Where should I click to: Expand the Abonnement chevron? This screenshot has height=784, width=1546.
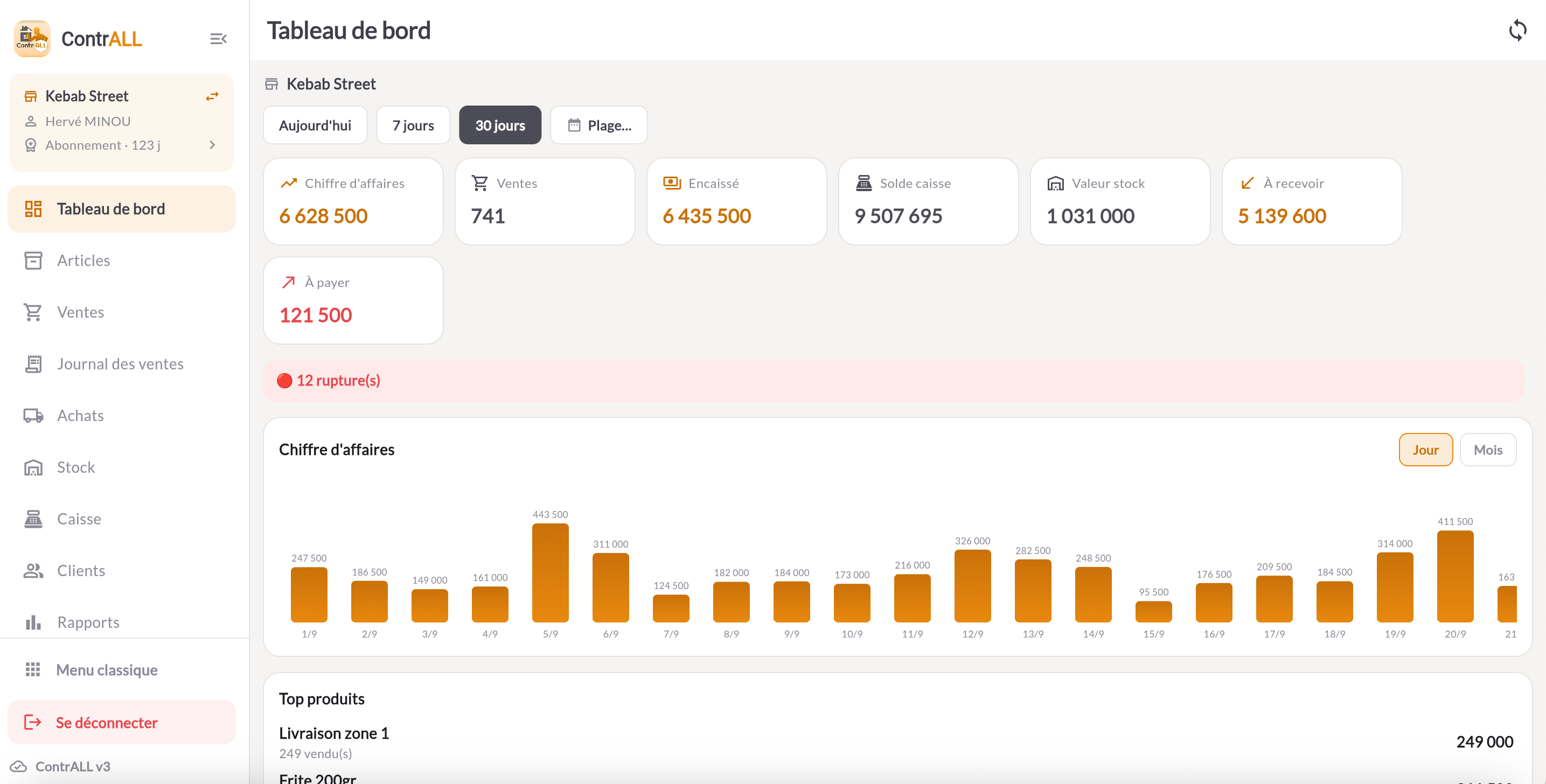212,145
